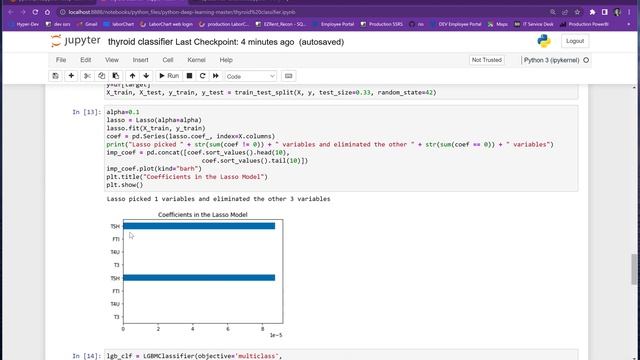Screen dimensions: 640x360
Task: Open the browser side panel icon
Action: coord(604,12)
